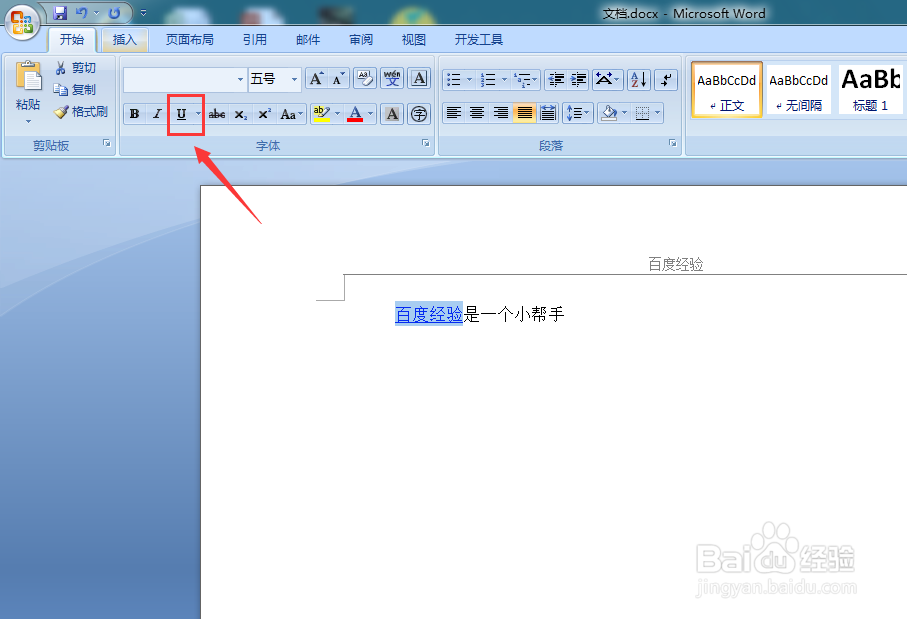Justify the text
Image resolution: width=907 pixels, height=619 pixels.
525,113
